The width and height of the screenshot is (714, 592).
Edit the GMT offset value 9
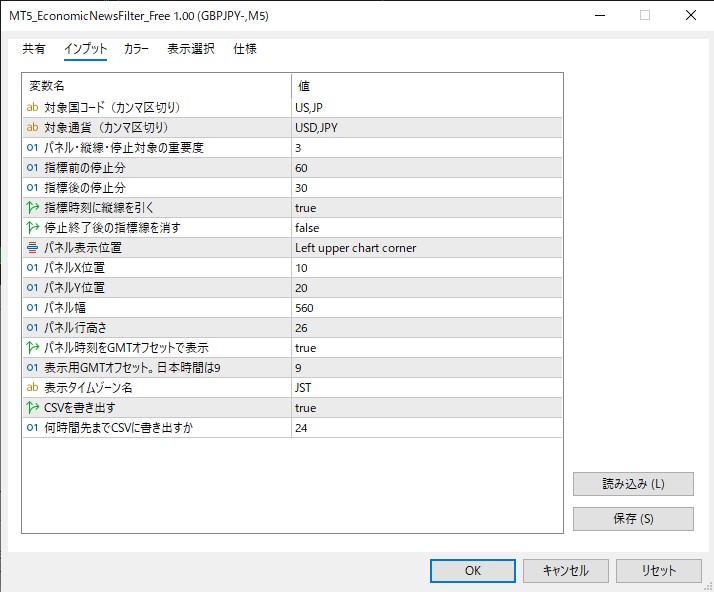click(426, 368)
